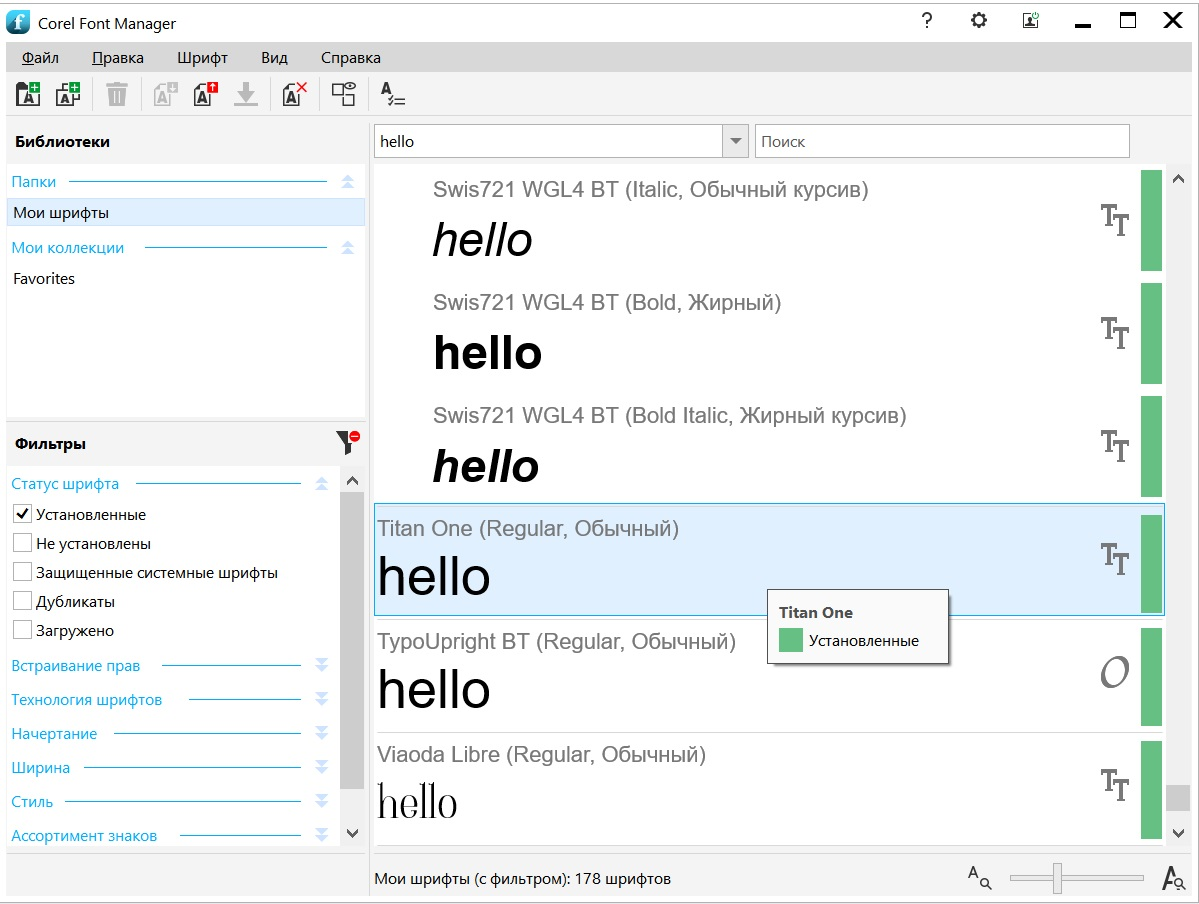Image resolution: width=1199 pixels, height=904 pixels.
Task: Click the green status bar of Titan One
Action: click(x=1151, y=564)
